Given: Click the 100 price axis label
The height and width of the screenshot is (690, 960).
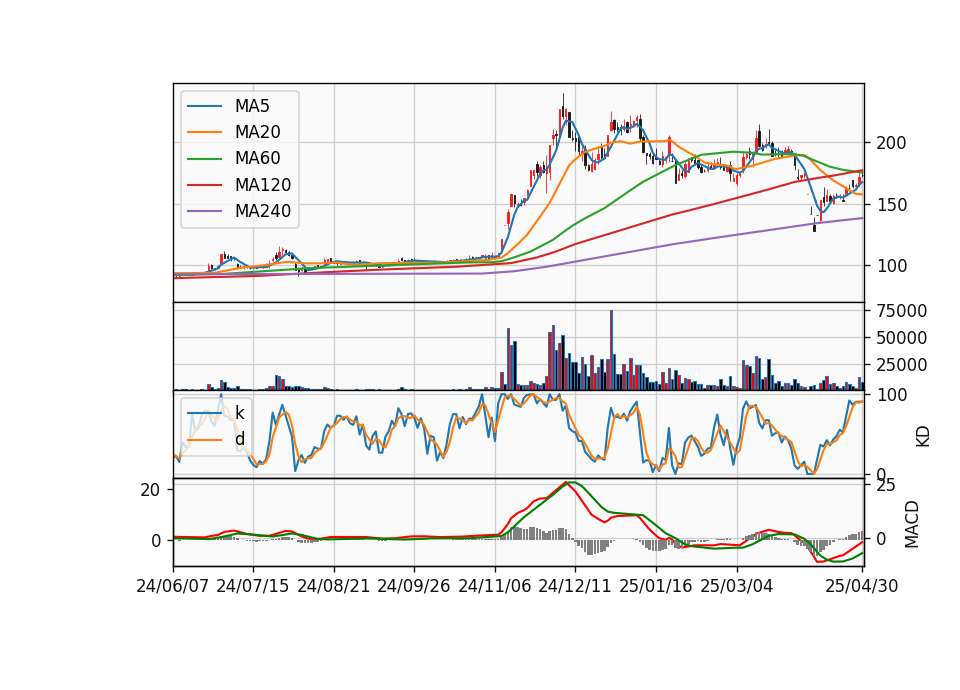Looking at the screenshot, I should 891,266.
